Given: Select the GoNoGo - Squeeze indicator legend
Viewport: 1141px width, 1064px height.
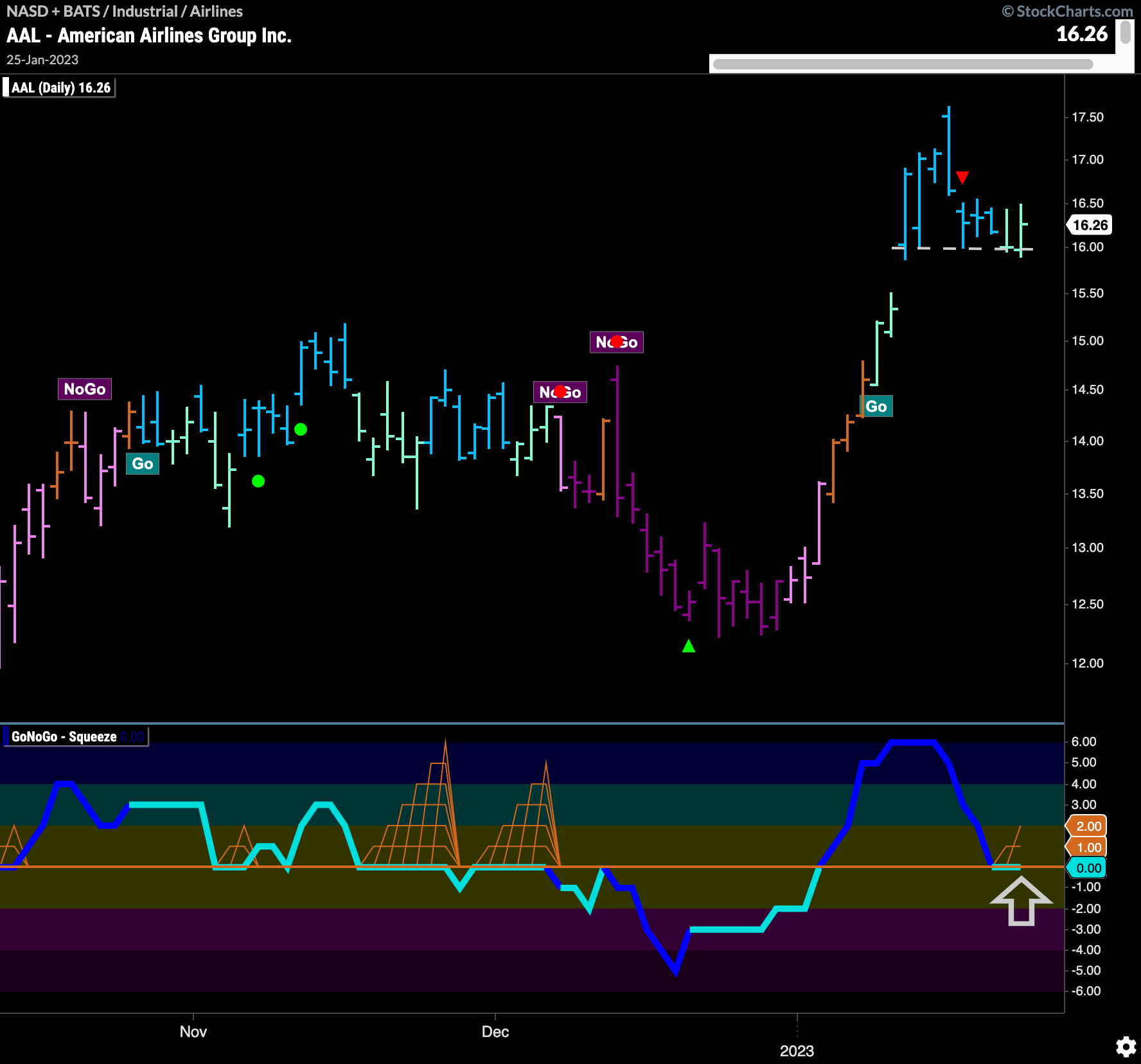Looking at the screenshot, I should coord(76,736).
